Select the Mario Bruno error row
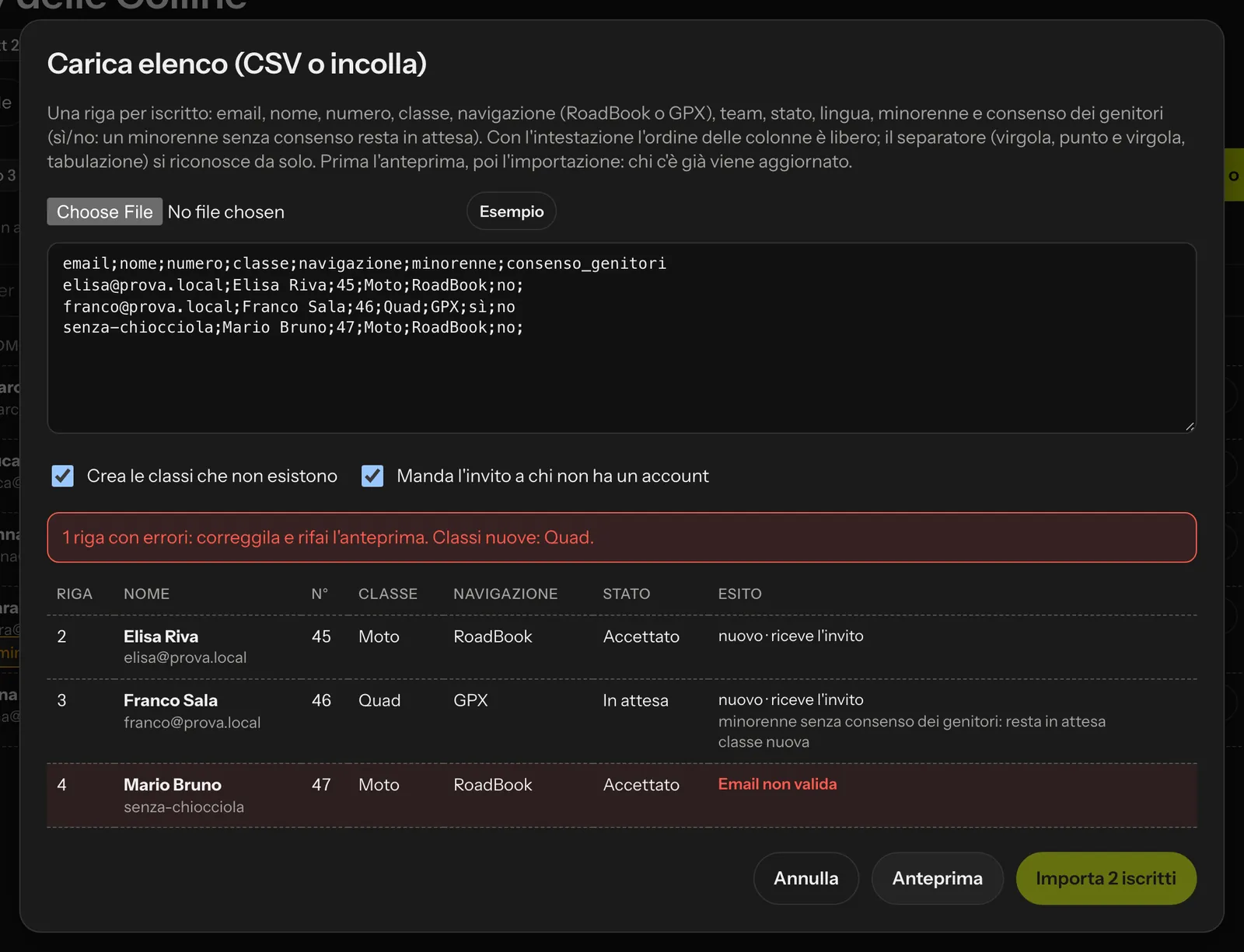1244x952 pixels. tap(621, 796)
